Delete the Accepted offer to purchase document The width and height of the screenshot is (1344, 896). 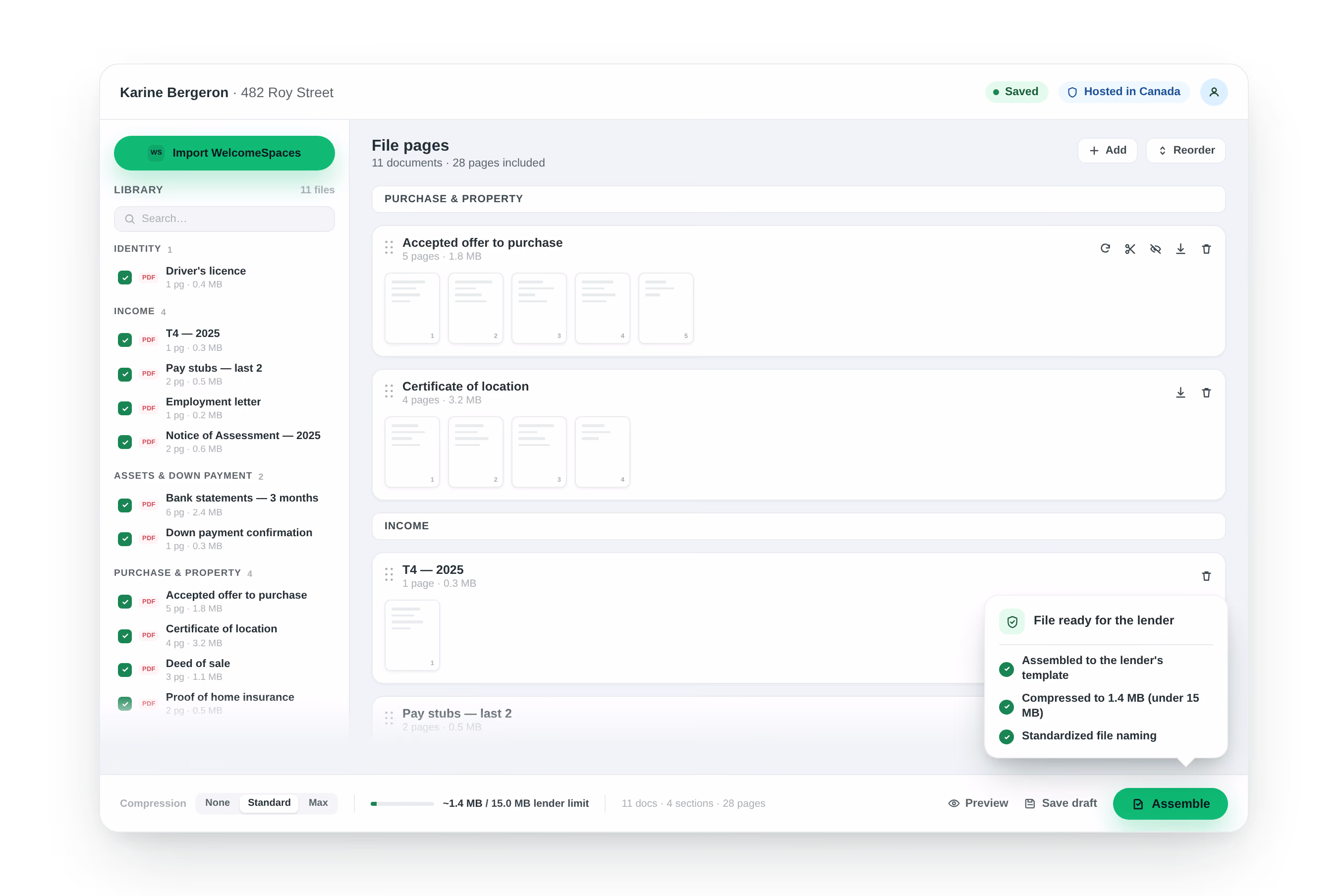pos(1206,249)
